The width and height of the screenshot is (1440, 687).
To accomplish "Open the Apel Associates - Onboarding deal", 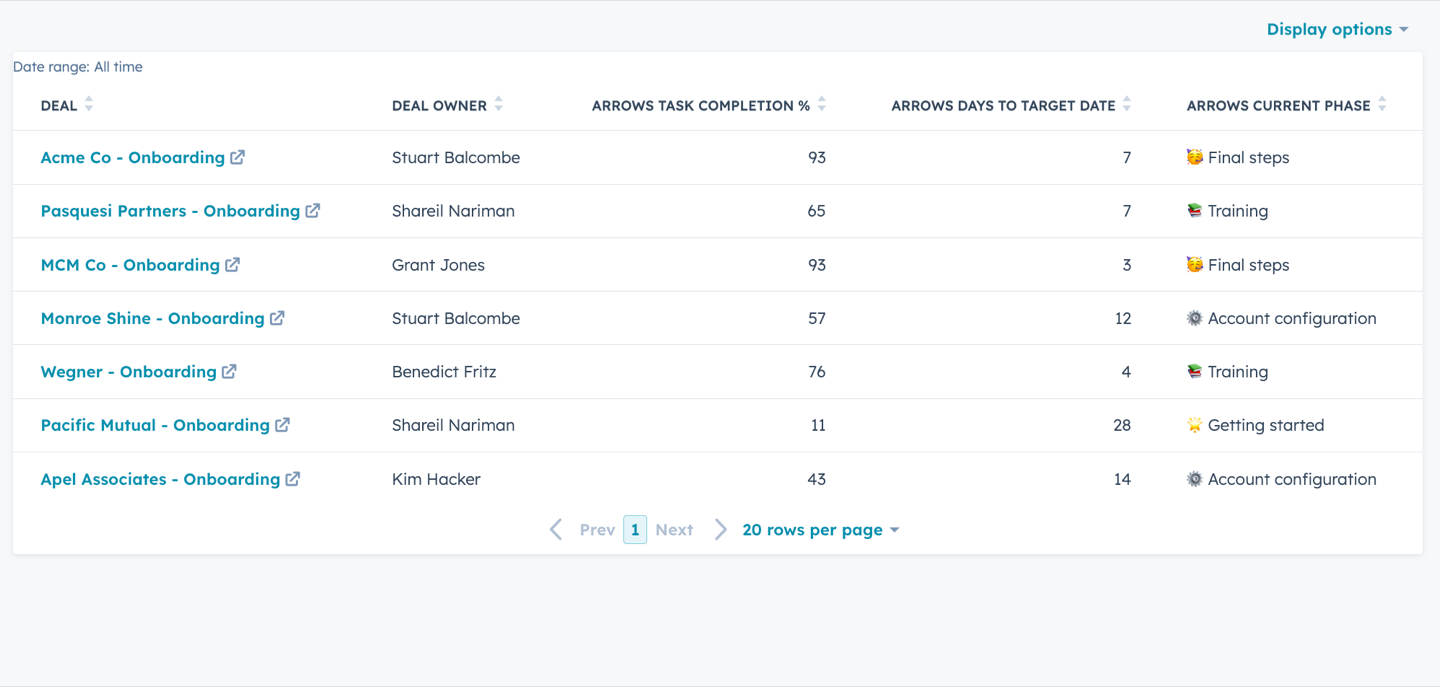I will coord(160,479).
